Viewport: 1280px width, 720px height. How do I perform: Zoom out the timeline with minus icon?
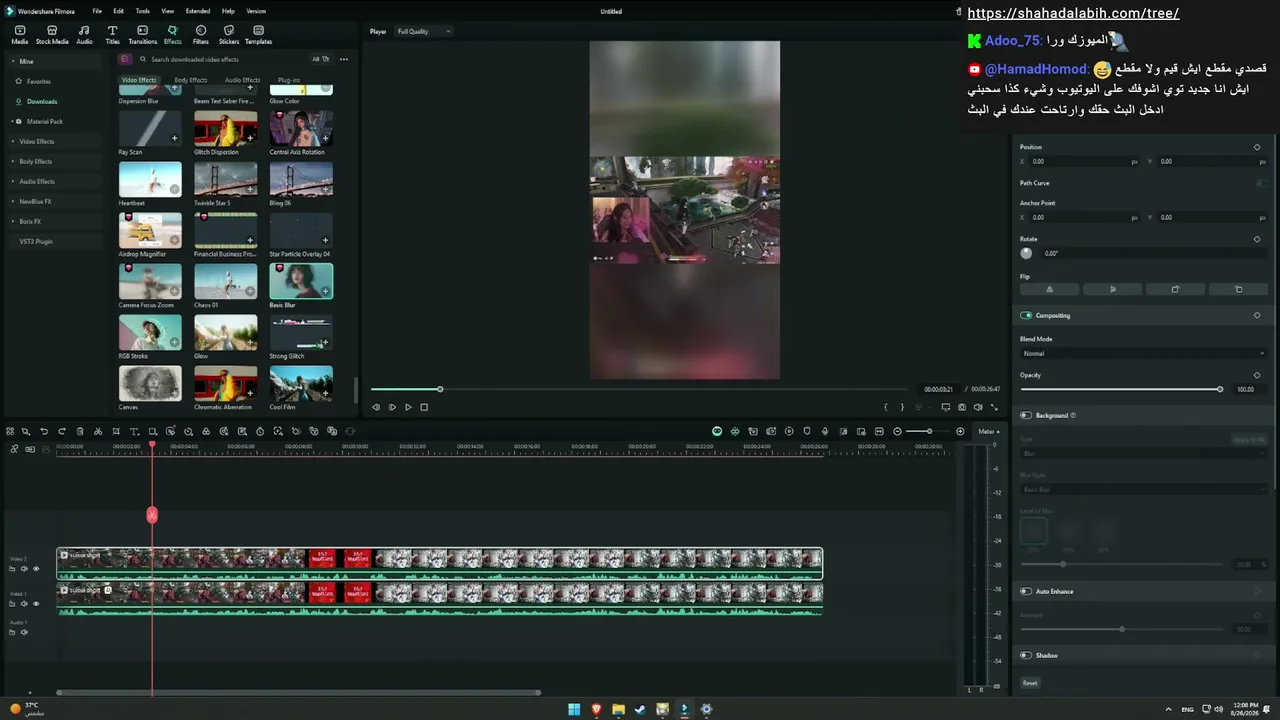(x=897, y=432)
